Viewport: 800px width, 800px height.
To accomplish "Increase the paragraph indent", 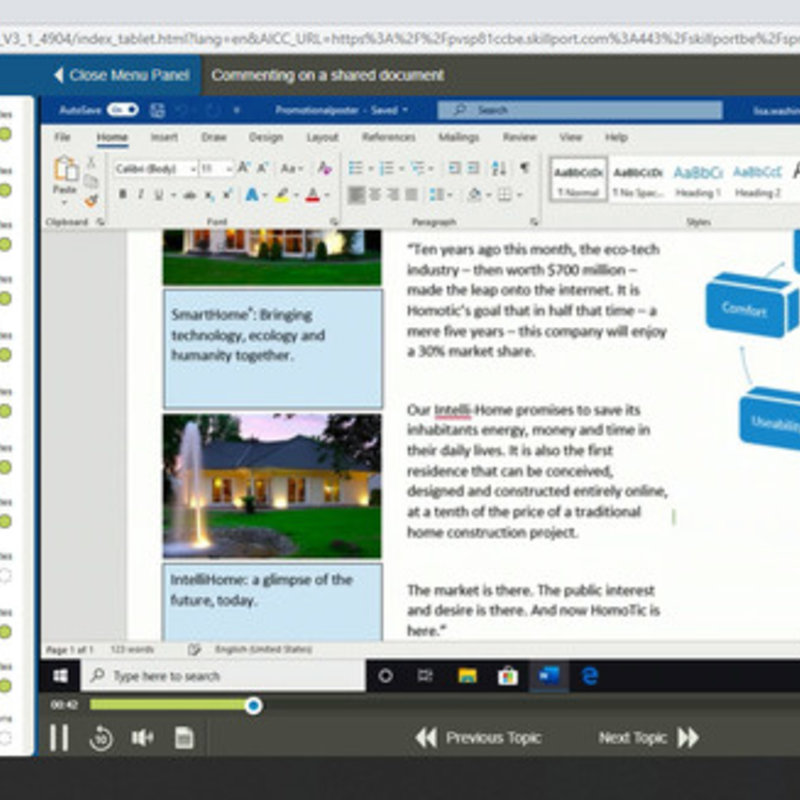I will click(x=473, y=168).
